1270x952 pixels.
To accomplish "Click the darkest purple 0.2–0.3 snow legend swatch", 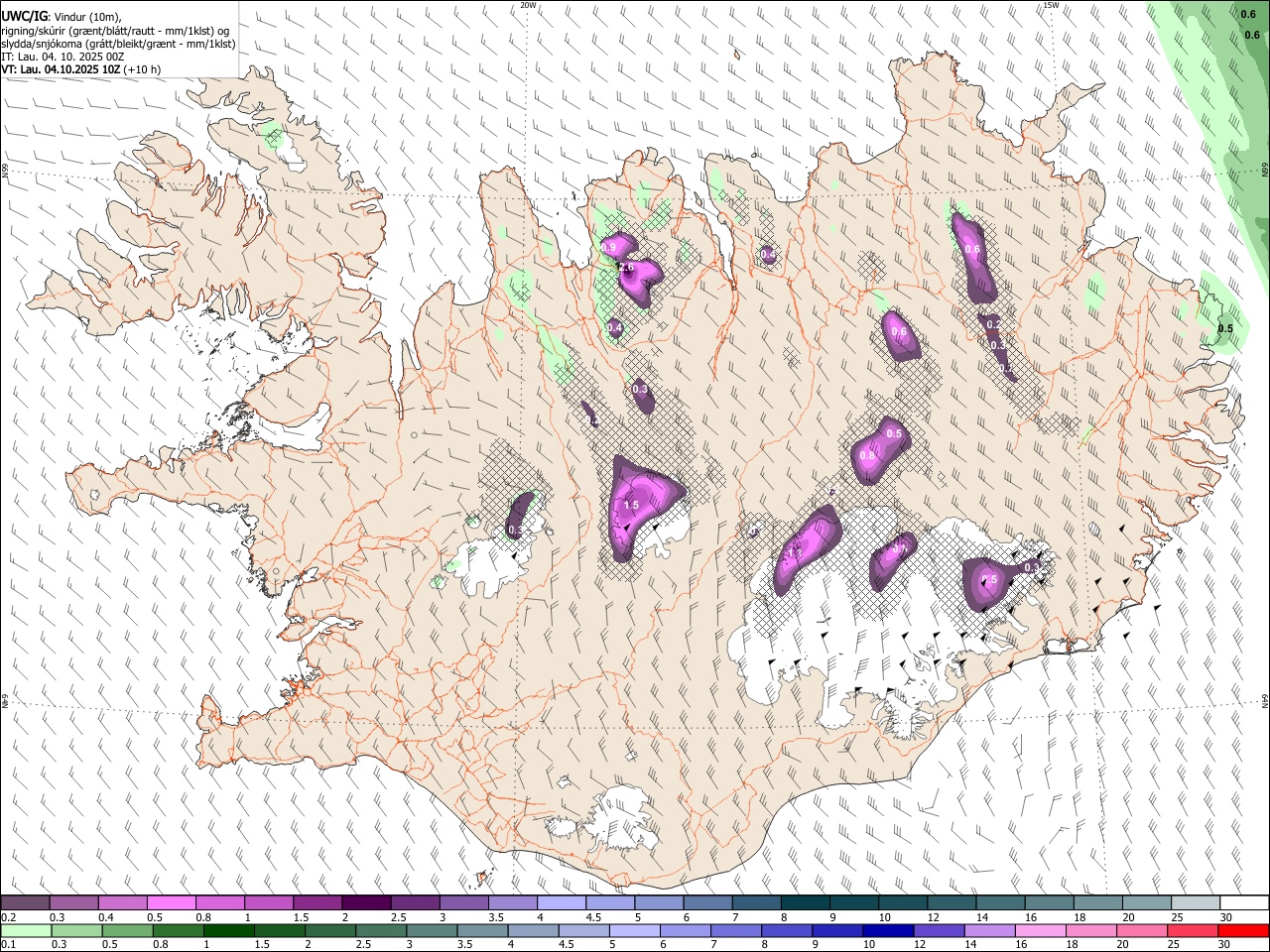I will pos(26,903).
